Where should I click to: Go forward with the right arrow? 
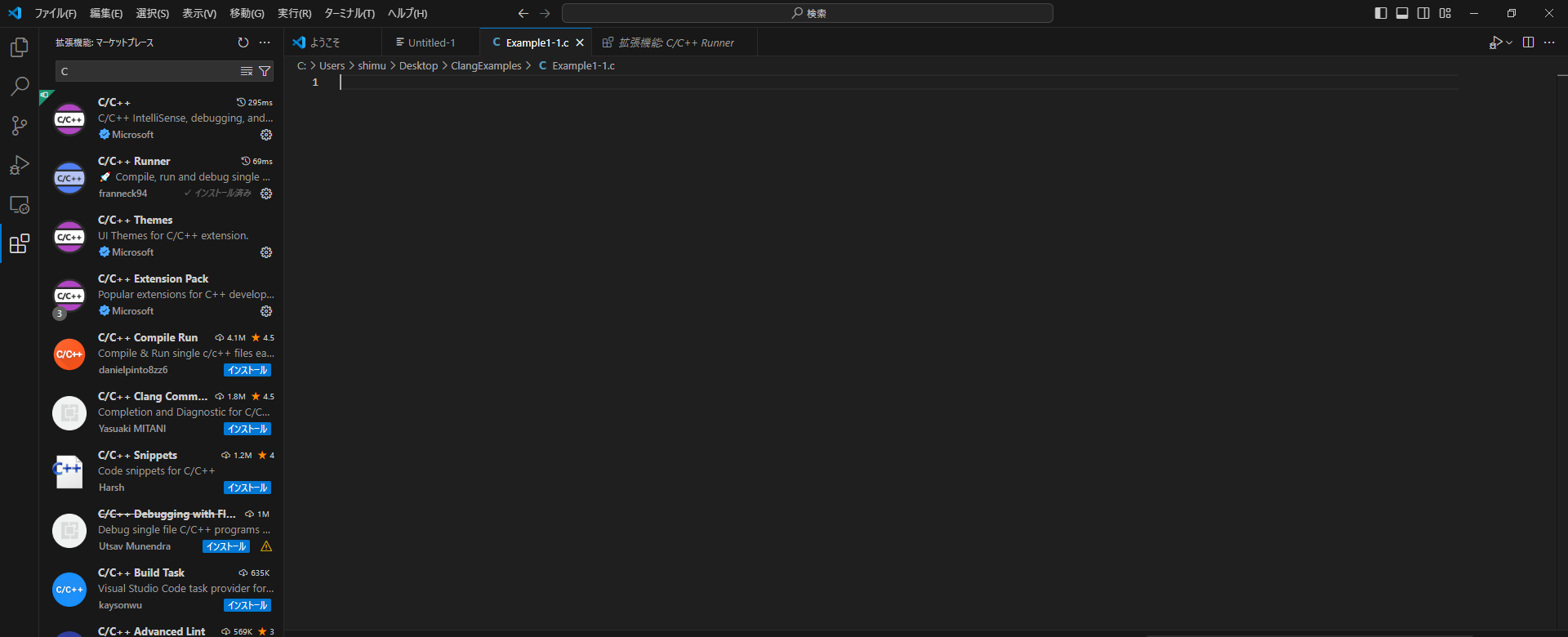point(545,13)
